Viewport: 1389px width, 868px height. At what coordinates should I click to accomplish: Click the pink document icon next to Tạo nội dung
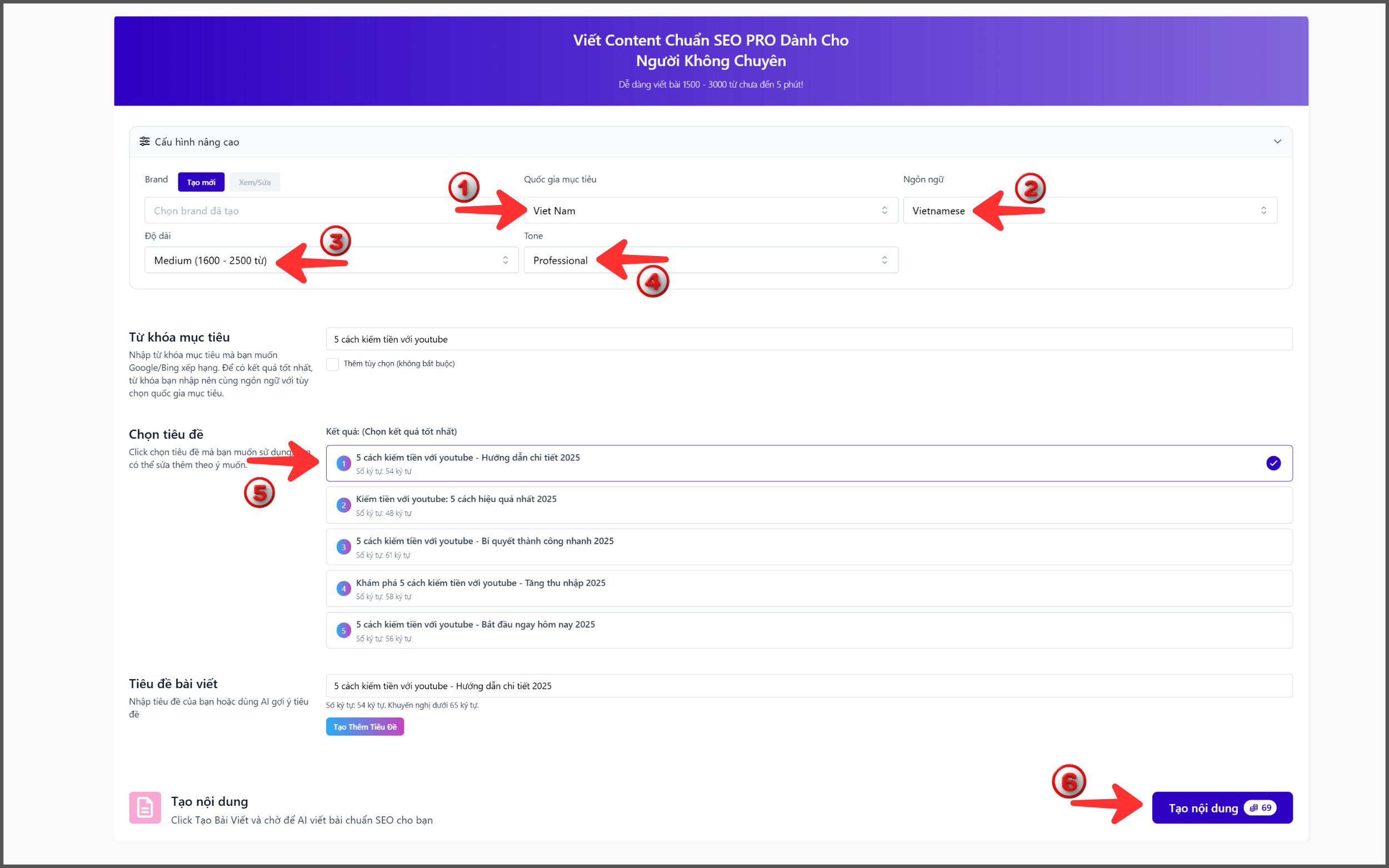click(x=144, y=807)
